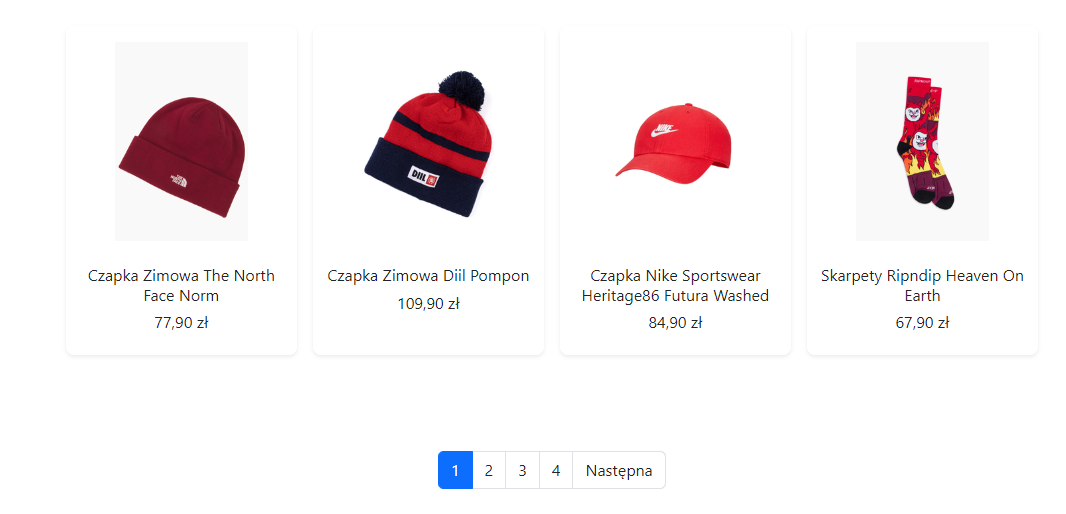Go to pagination page 1
Viewport: 1066px width, 514px height.
(455, 470)
